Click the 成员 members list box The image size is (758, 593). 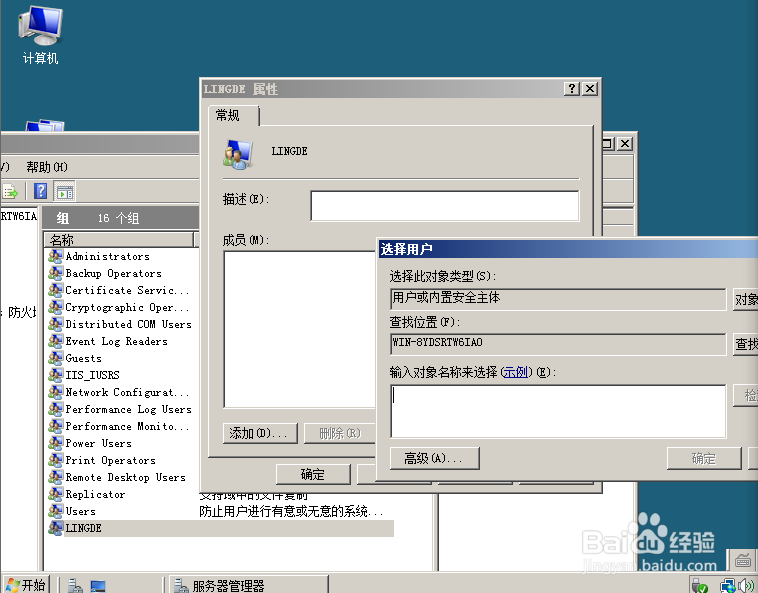(300, 329)
